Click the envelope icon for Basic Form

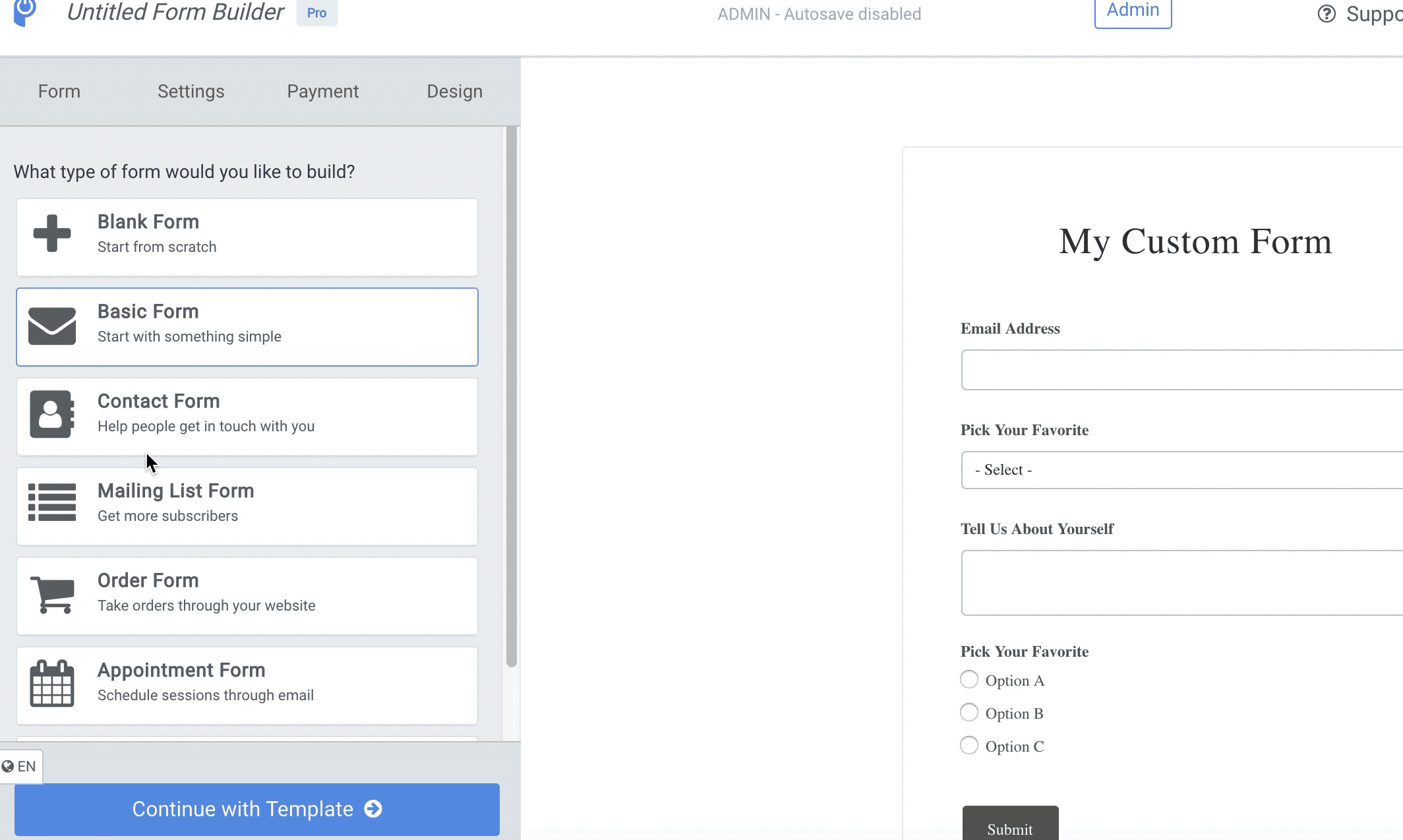coord(52,326)
